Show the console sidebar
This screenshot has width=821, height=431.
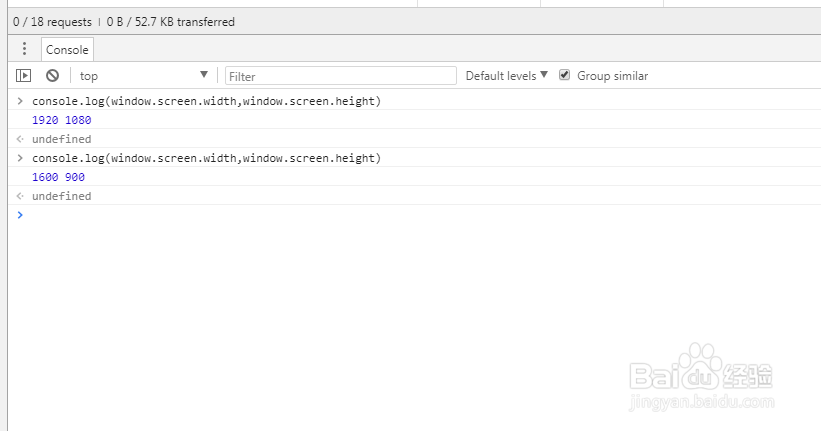(x=23, y=75)
